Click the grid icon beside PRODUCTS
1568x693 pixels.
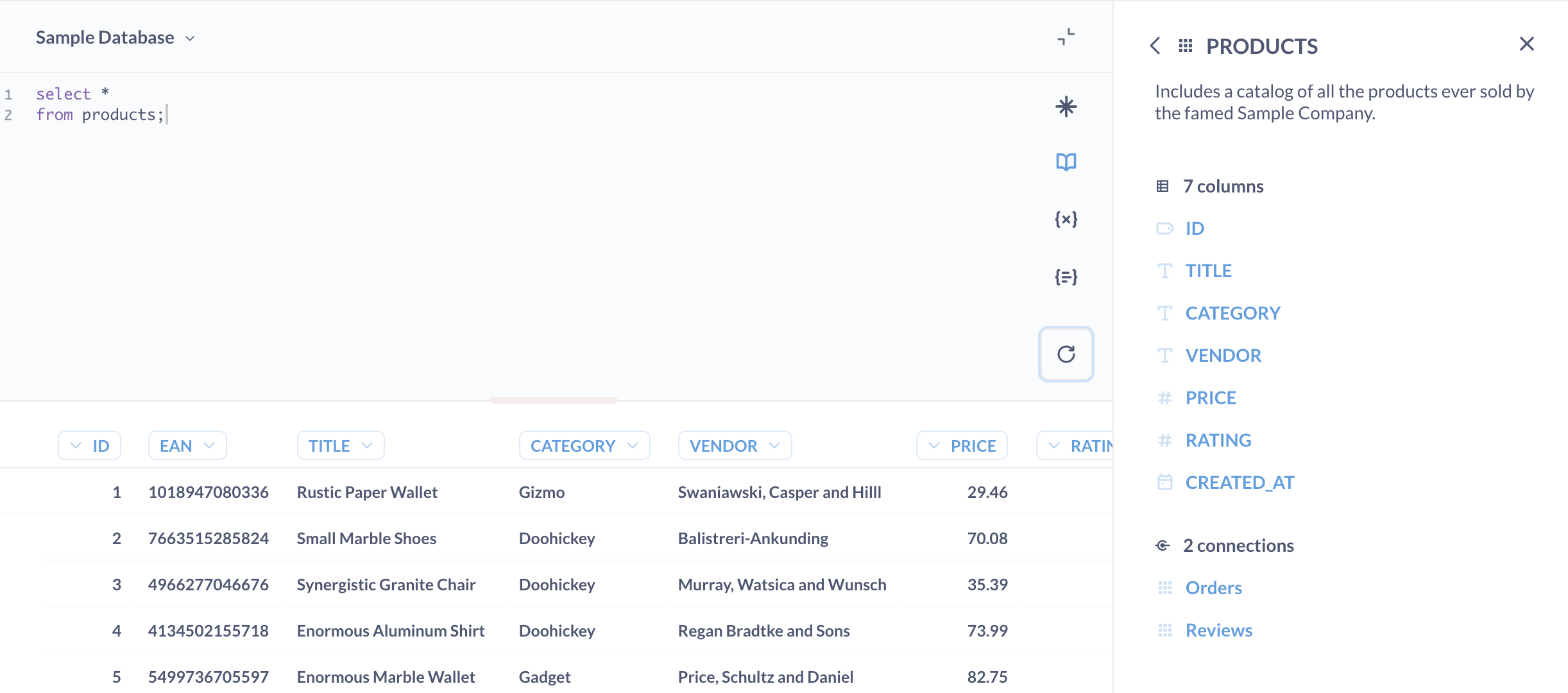(x=1186, y=46)
